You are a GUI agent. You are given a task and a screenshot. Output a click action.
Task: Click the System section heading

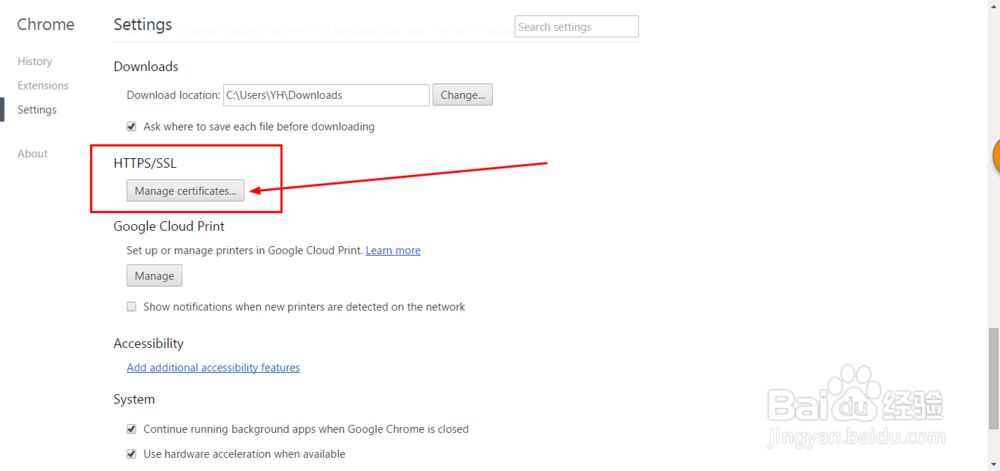point(134,400)
